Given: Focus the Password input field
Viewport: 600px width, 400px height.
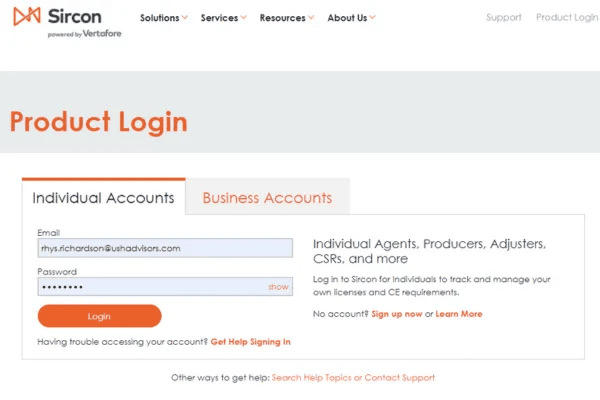Looking at the screenshot, I should (x=150, y=287).
